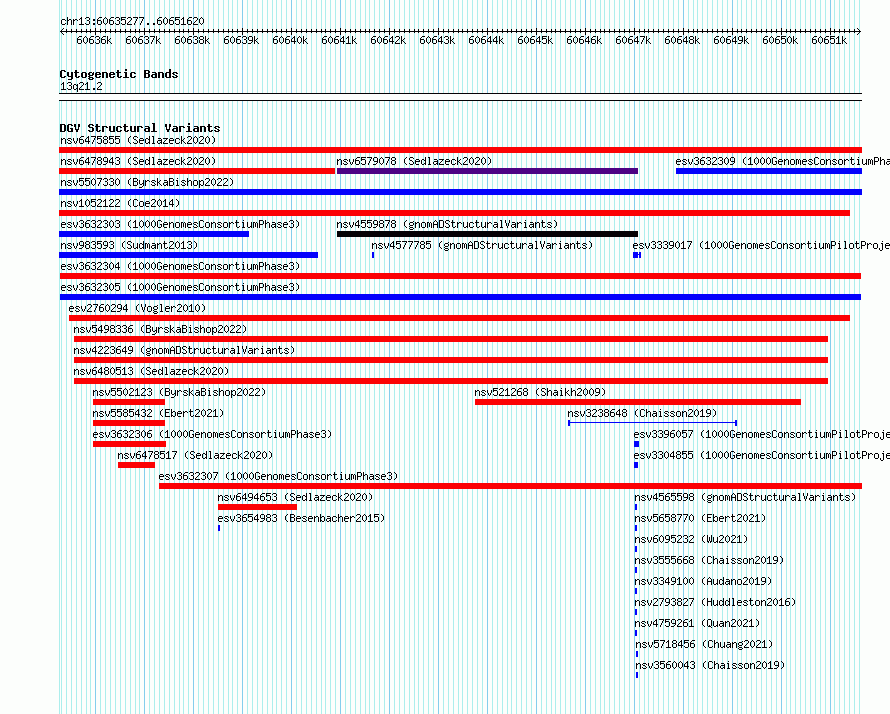Click the 60636k ruler tick label
The width and height of the screenshot is (890, 714).
click(x=94, y=40)
